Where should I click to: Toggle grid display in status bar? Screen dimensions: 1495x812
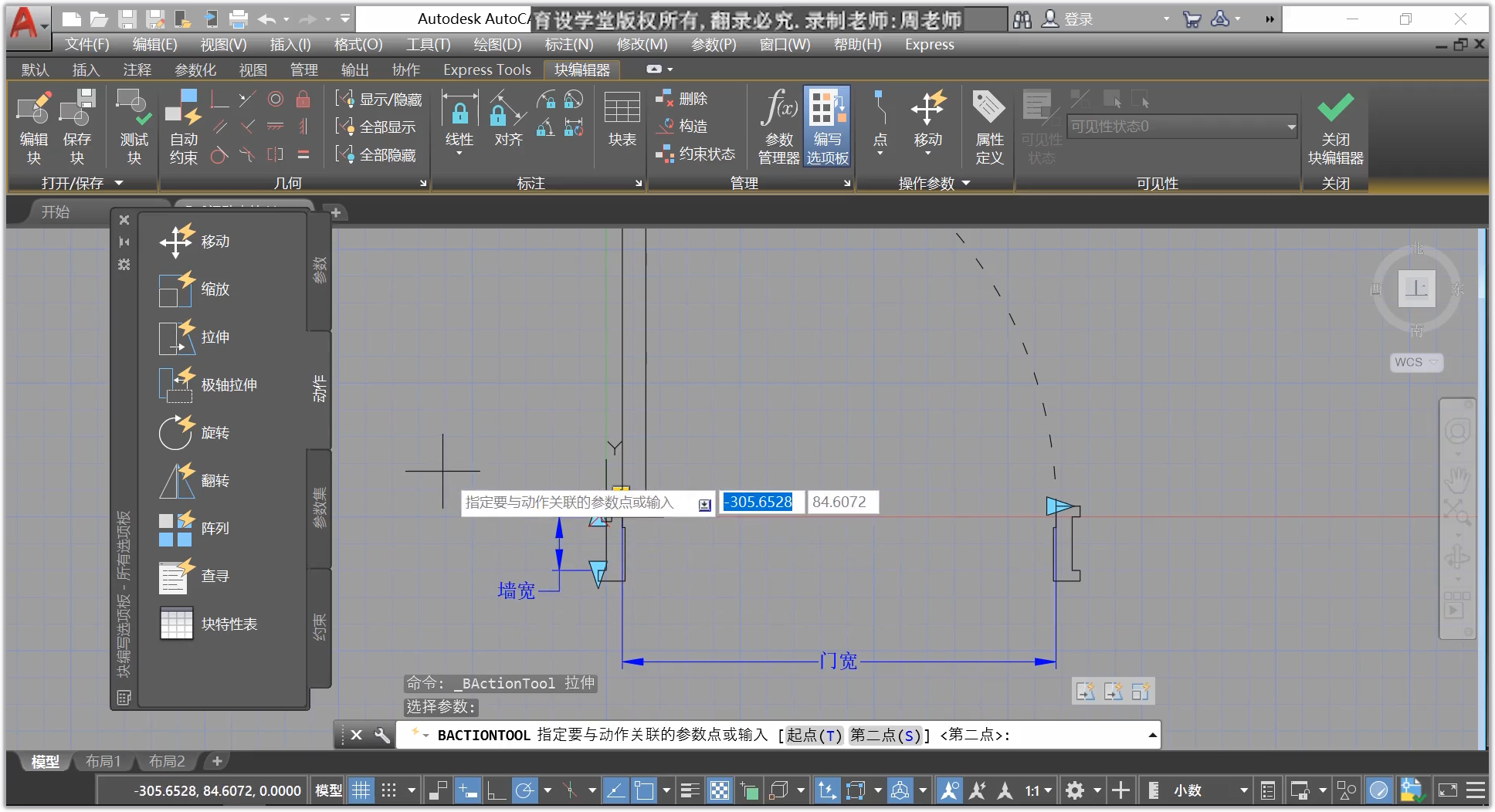click(x=361, y=790)
